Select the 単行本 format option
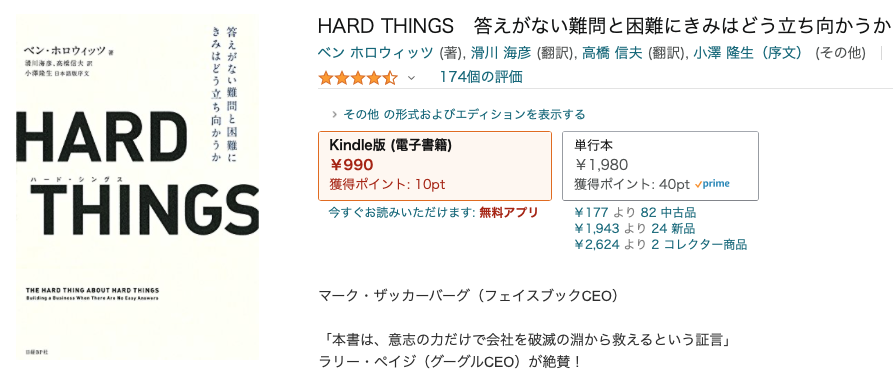 click(660, 166)
